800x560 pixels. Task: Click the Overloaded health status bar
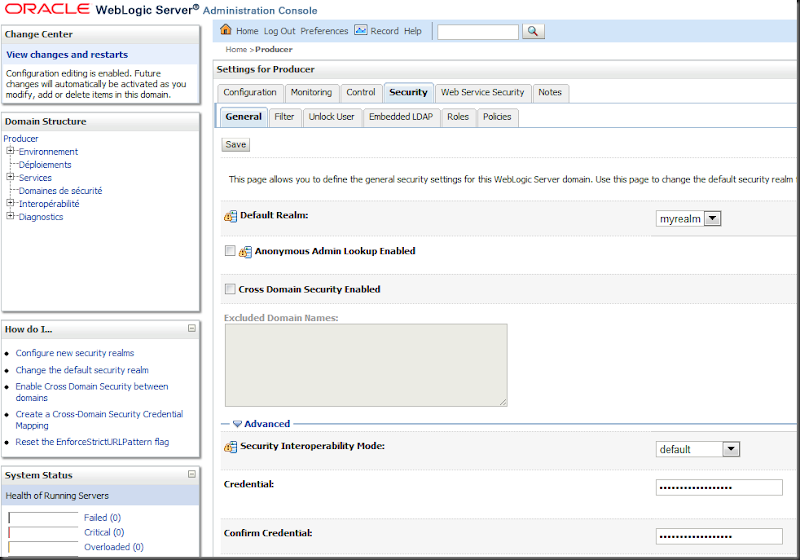coord(43,547)
